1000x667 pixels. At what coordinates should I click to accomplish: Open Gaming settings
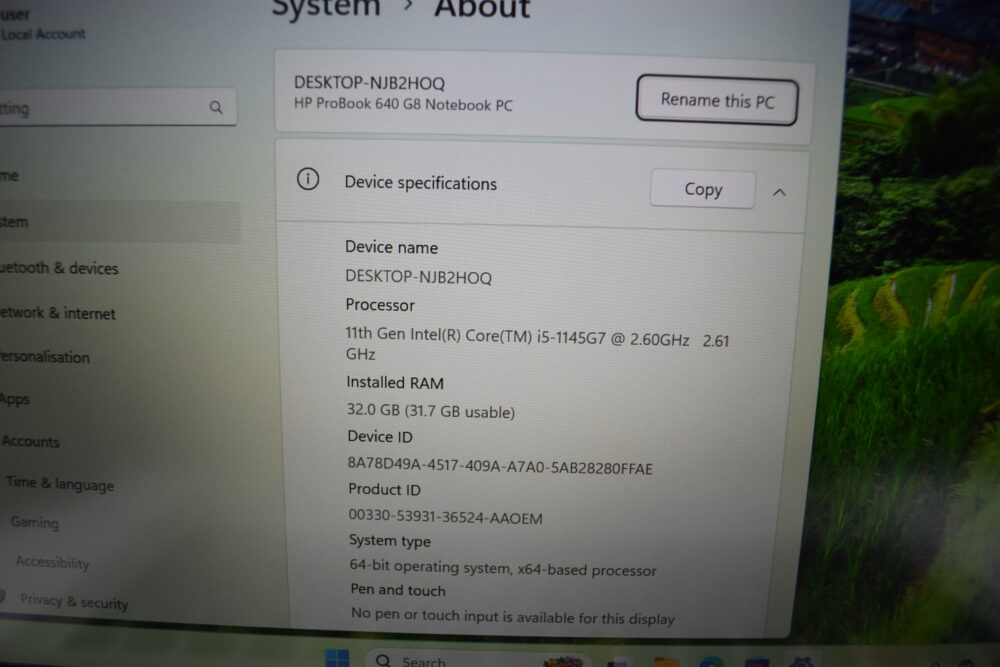click(35, 522)
